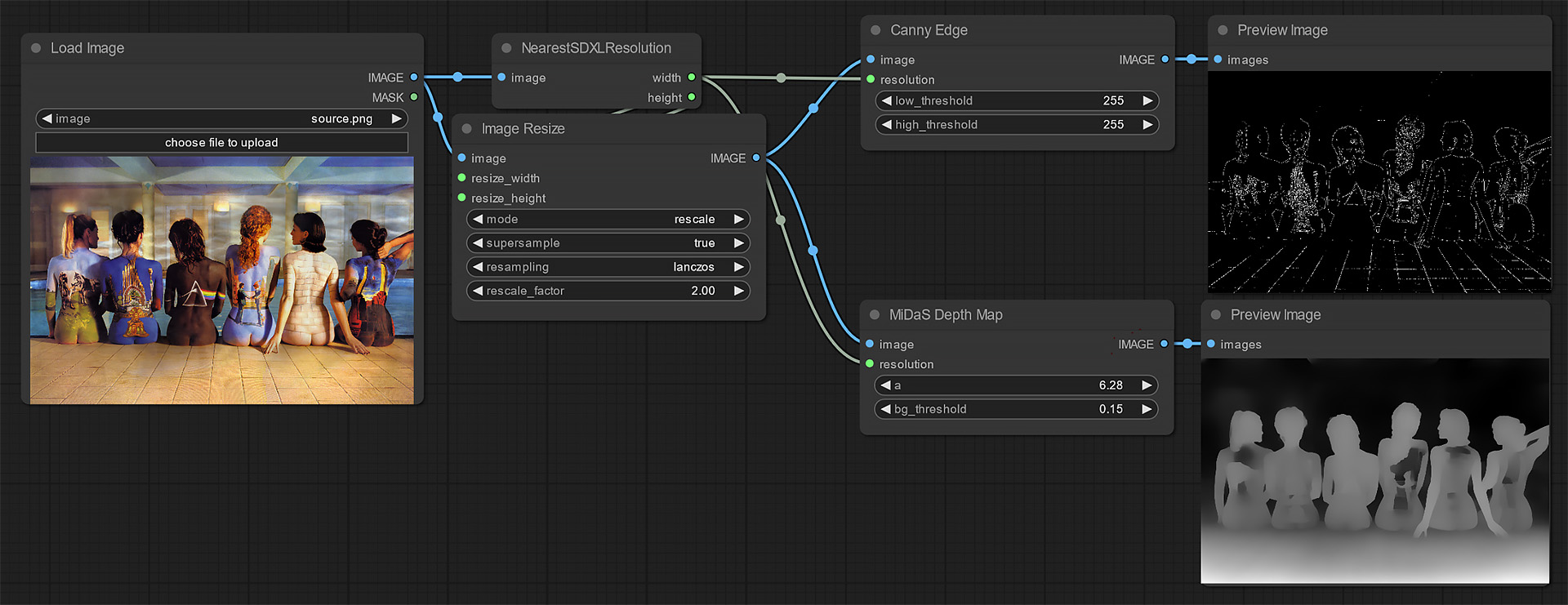Click Canny Edge image input socket
Viewport: 1568px width, 605px height.
click(x=871, y=60)
